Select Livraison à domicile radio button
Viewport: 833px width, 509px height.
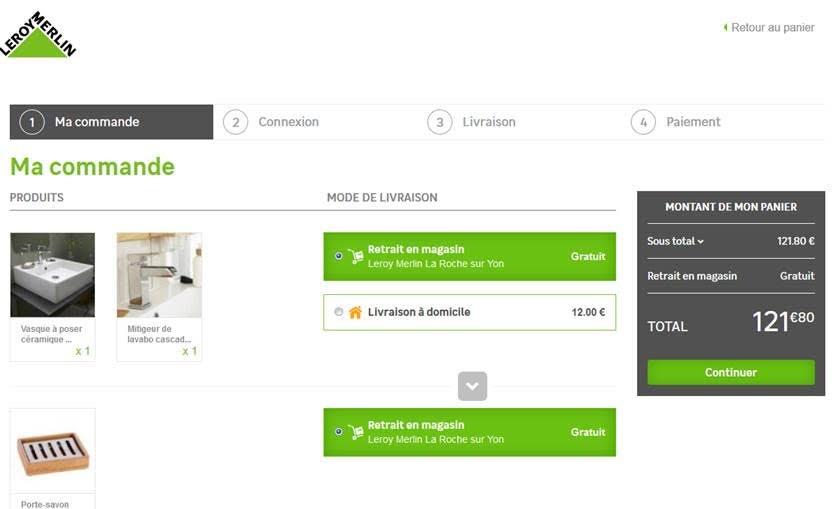click(338, 312)
